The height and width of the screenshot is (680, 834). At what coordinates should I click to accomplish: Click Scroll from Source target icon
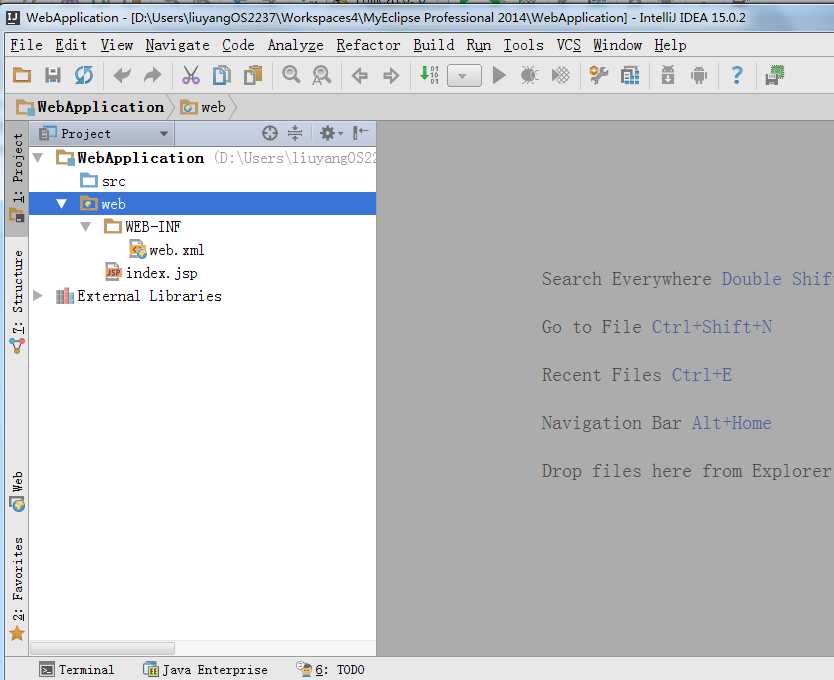pyautogui.click(x=270, y=133)
